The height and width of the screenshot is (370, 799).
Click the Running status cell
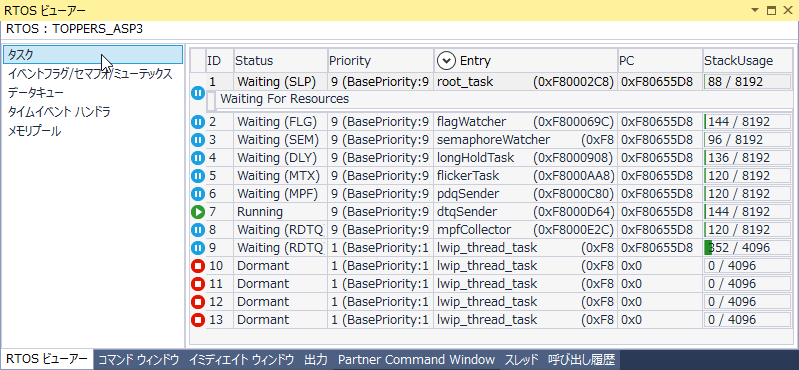tap(280, 212)
